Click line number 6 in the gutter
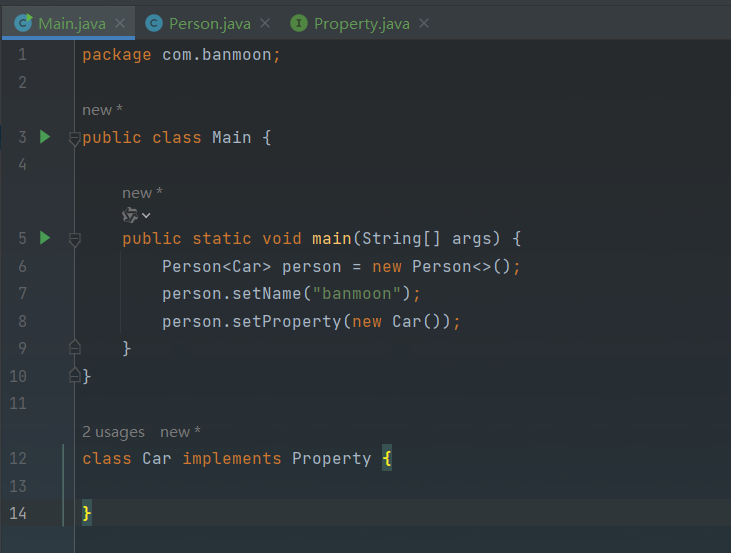This screenshot has width=731, height=553. (x=22, y=266)
